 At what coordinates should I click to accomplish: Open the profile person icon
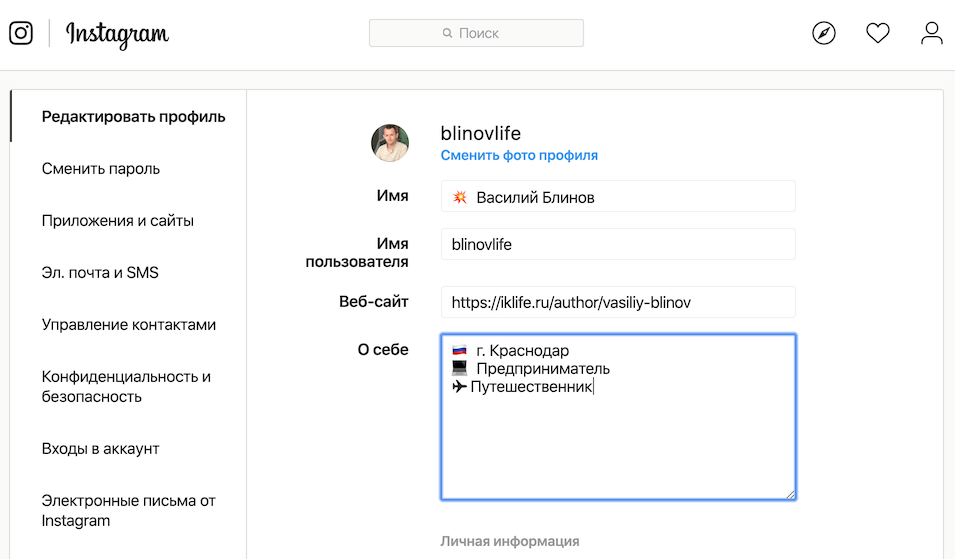click(x=931, y=33)
